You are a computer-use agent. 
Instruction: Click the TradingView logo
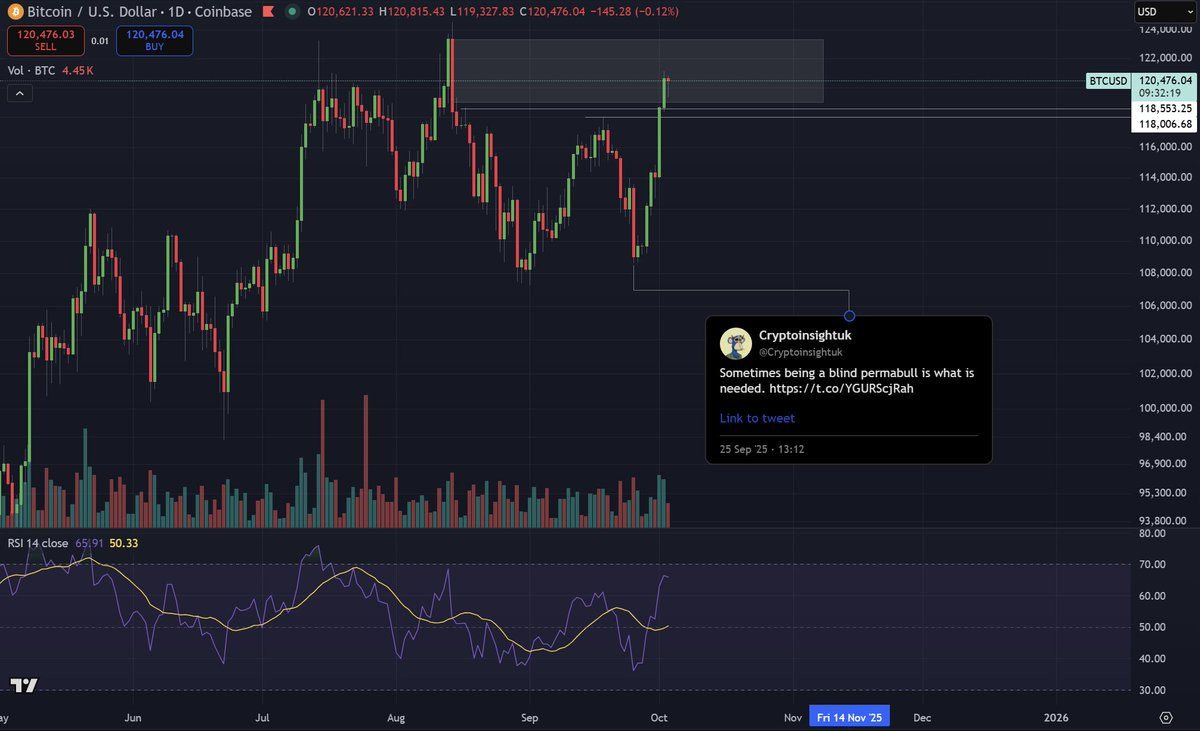click(x=24, y=685)
